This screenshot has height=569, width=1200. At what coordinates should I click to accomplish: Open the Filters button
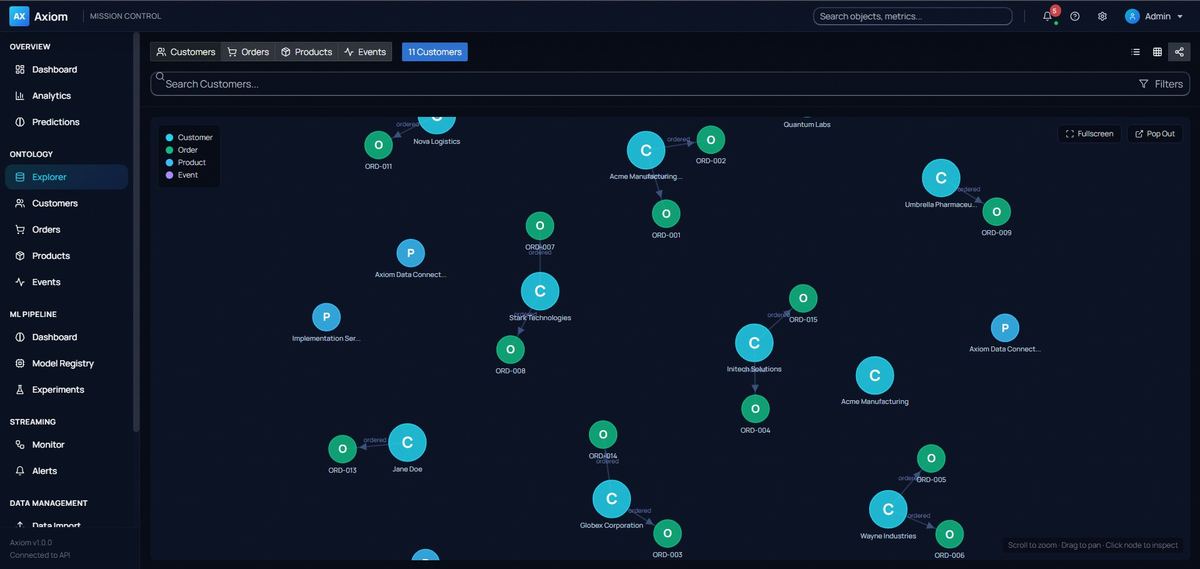[x=1161, y=84]
